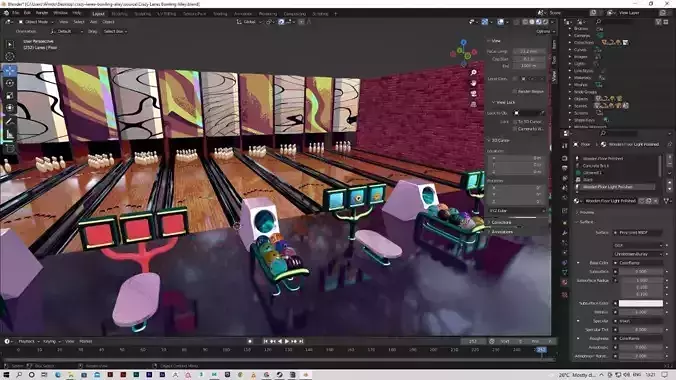The image size is (676, 380).
Task: Select the Annotate pencil tool
Action: [9, 122]
